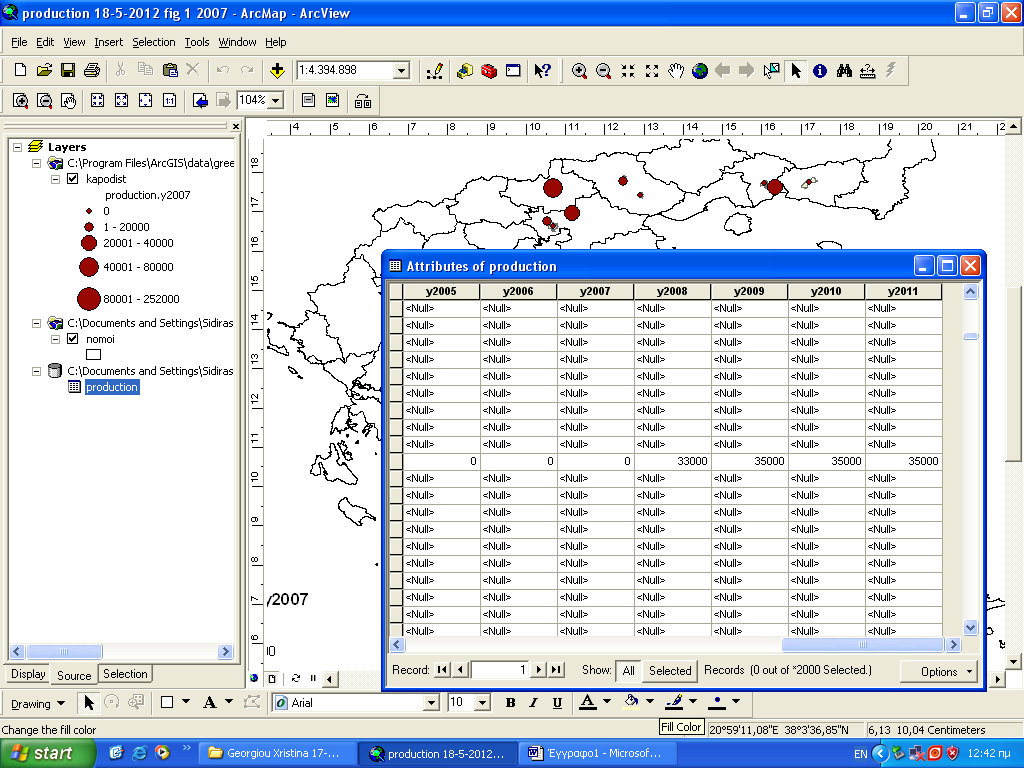Collapse the kapodist layer legend
Image resolution: width=1024 pixels, height=768 pixels.
coord(55,179)
